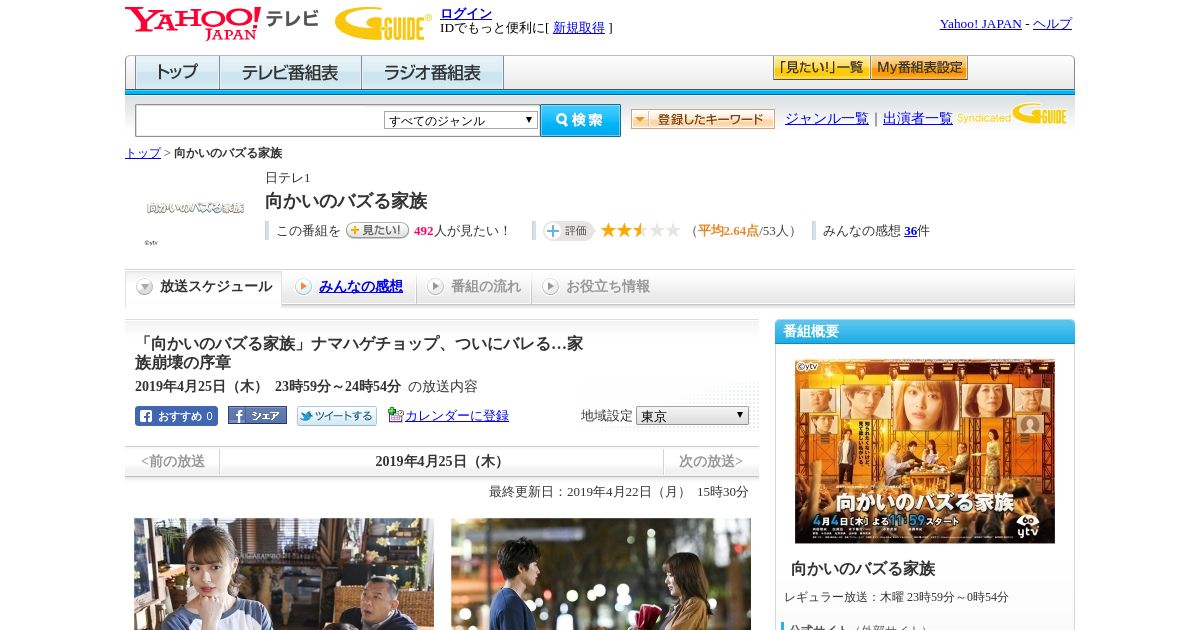Click the Syndicated G-GUIDE logo
The image size is (1200, 630).
tap(1012, 114)
